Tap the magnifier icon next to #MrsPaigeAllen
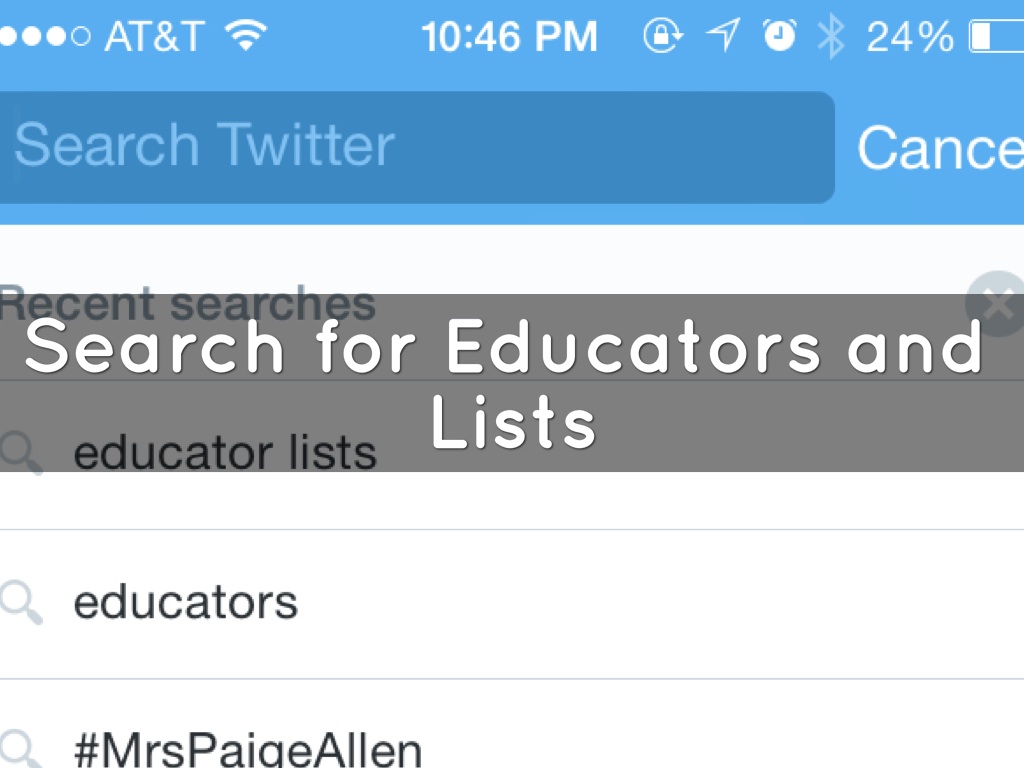This screenshot has height=768, width=1024. [x=20, y=748]
